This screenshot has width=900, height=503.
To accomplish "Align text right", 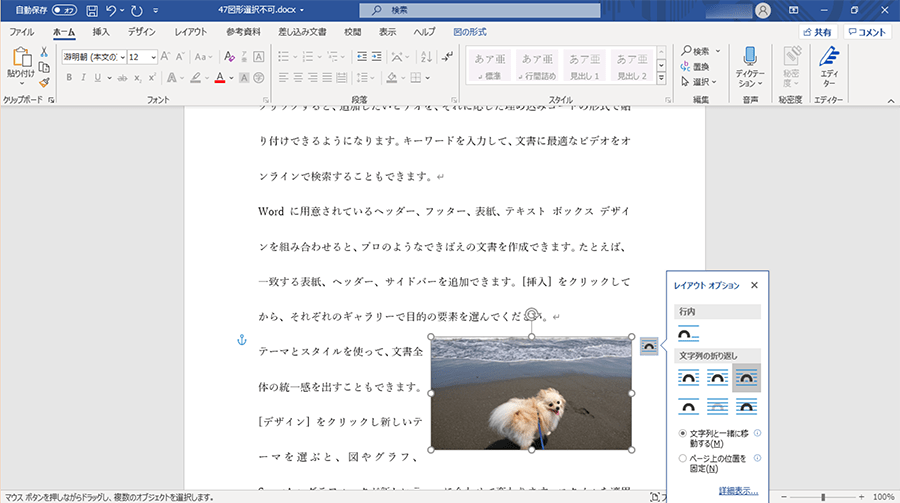I will (x=312, y=78).
